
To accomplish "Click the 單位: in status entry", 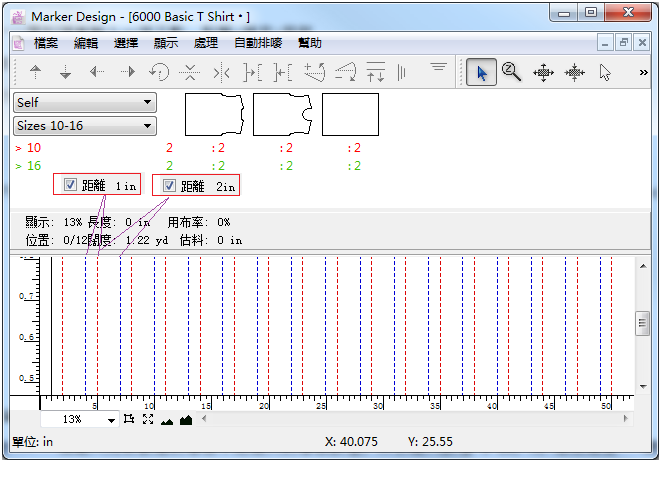I will tap(33, 442).
